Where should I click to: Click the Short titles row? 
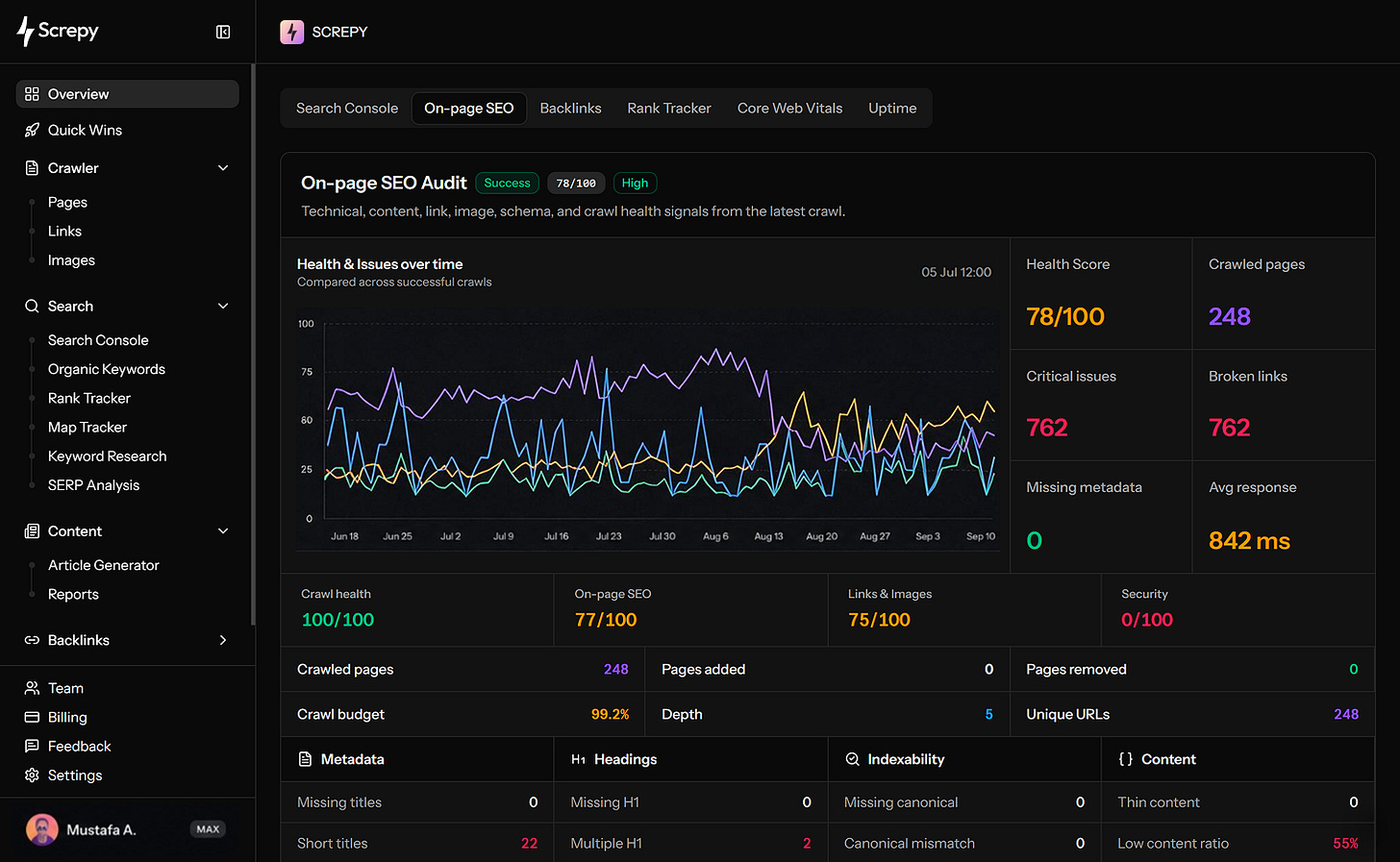tap(417, 843)
